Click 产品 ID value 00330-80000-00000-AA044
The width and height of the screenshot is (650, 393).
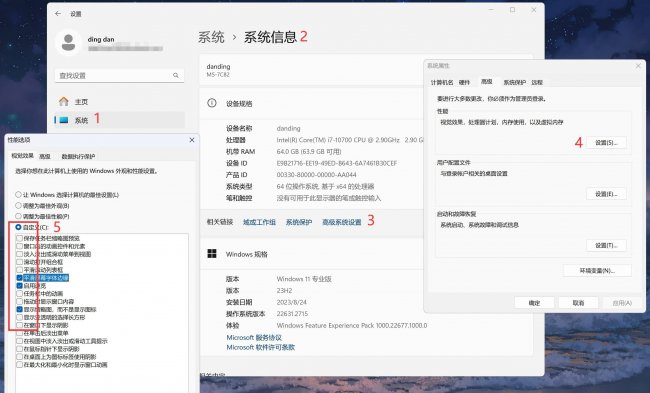click(x=316, y=175)
